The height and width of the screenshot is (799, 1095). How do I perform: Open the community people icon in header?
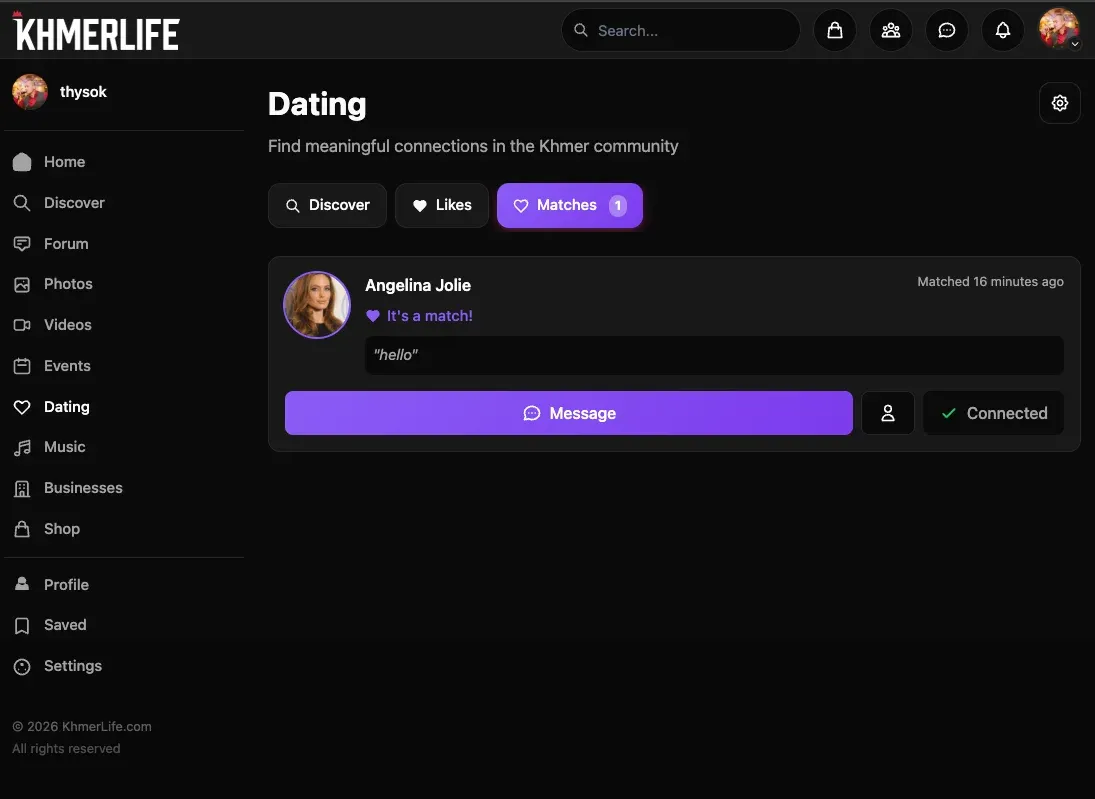click(890, 30)
